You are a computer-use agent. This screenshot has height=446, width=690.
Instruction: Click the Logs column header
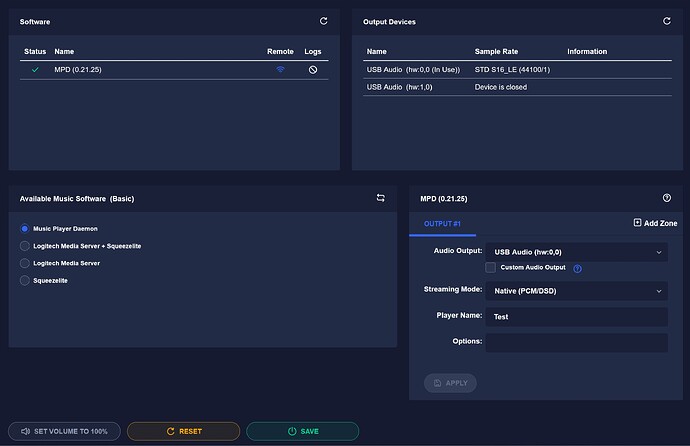313,51
